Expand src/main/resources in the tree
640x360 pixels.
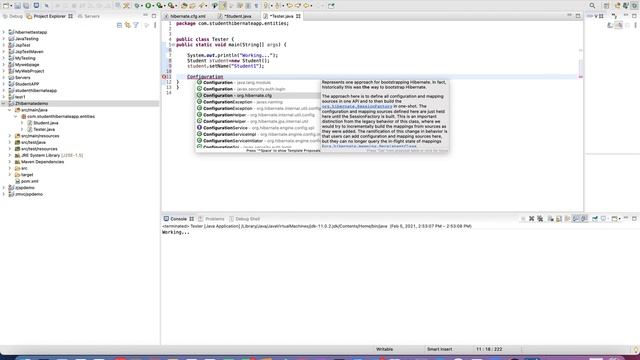10,136
